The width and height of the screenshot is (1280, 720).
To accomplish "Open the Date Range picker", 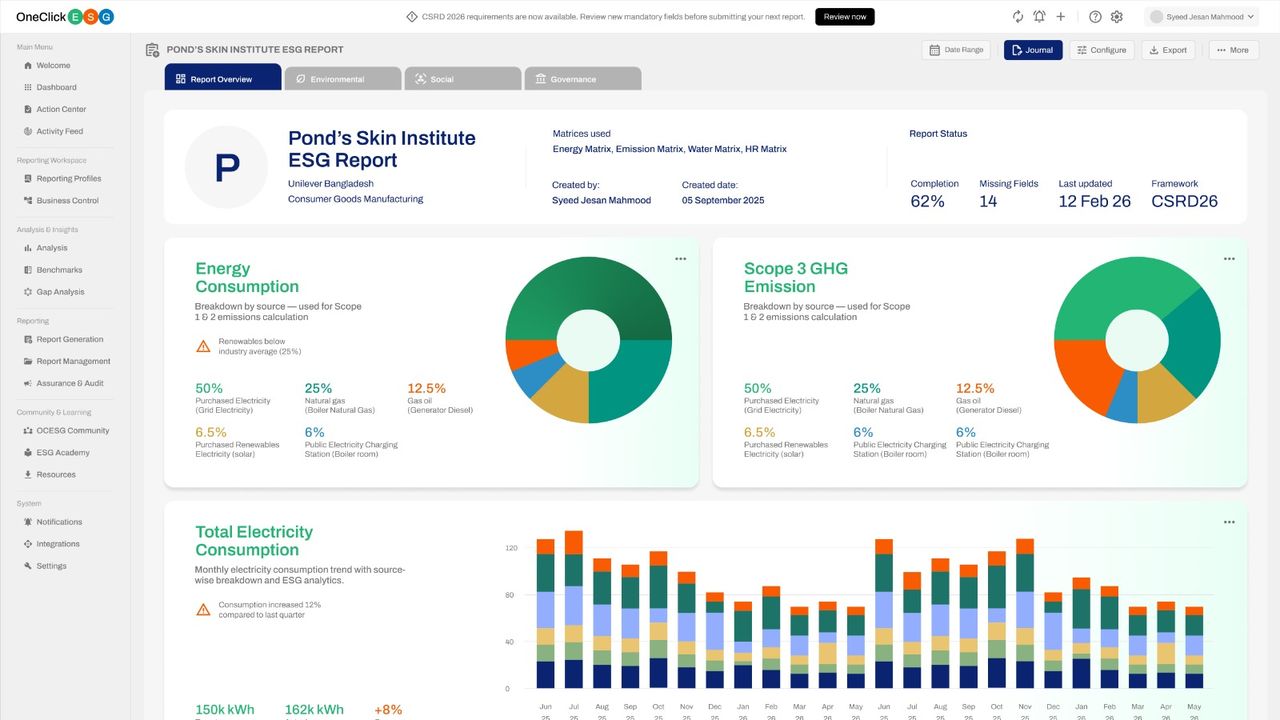I will [957, 50].
